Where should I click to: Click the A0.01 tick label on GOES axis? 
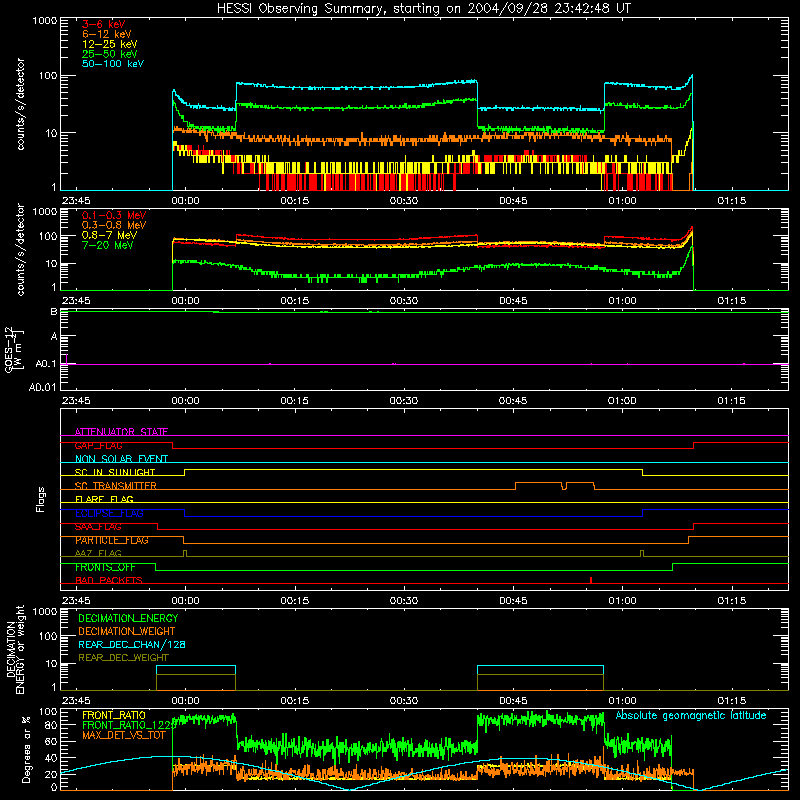tap(42, 387)
